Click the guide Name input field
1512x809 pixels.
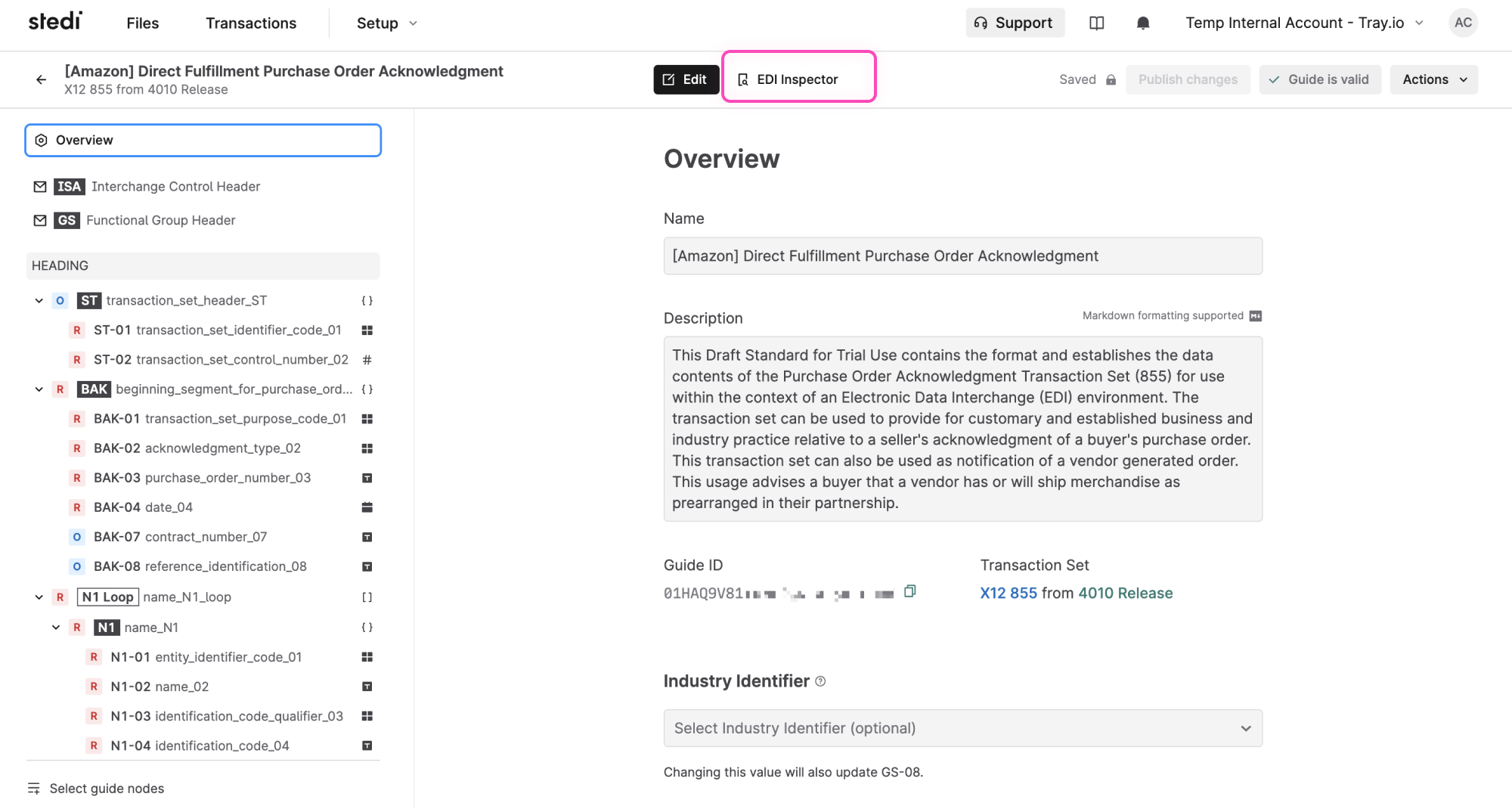pyautogui.click(x=962, y=256)
